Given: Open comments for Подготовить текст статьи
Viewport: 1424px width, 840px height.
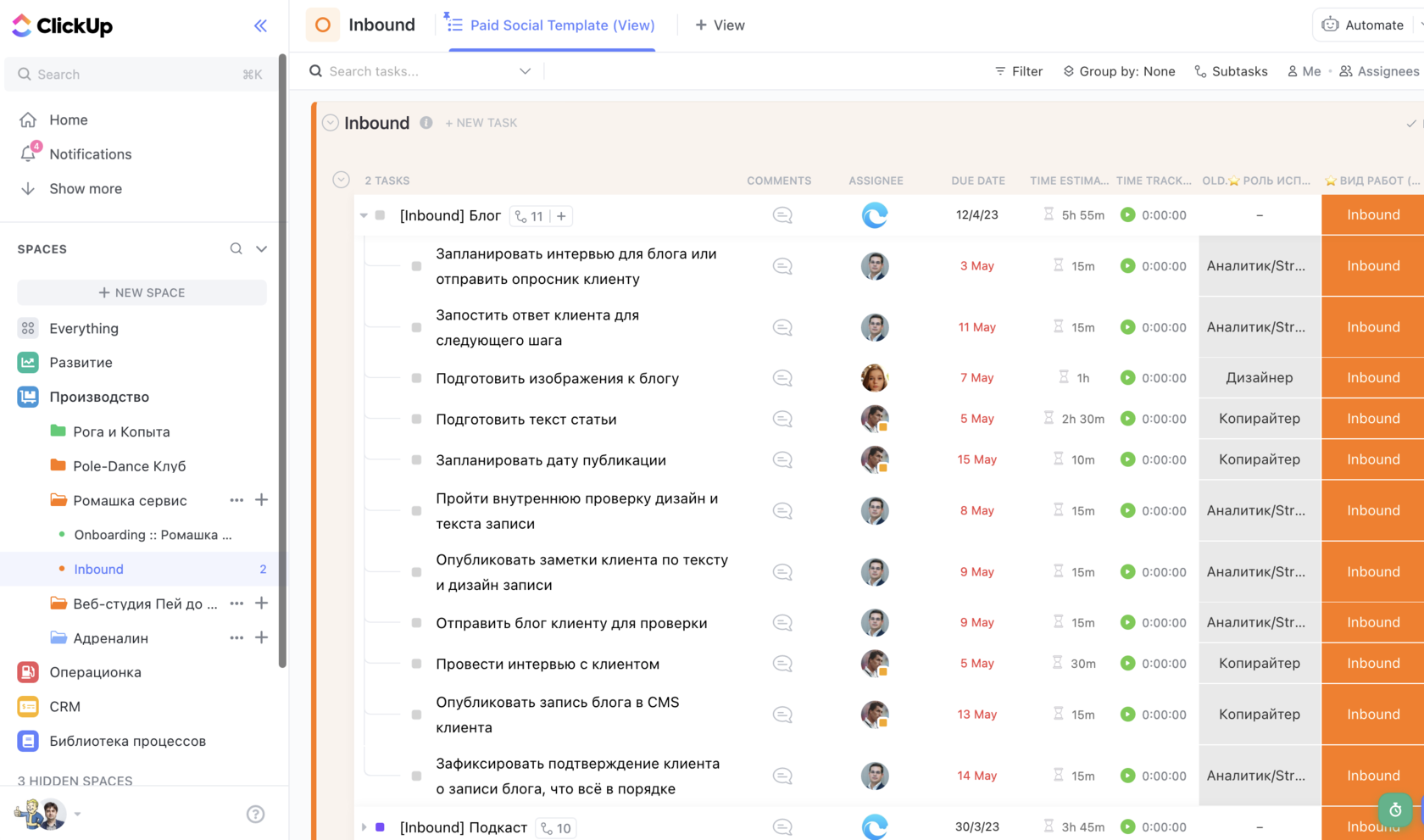Looking at the screenshot, I should (x=782, y=419).
